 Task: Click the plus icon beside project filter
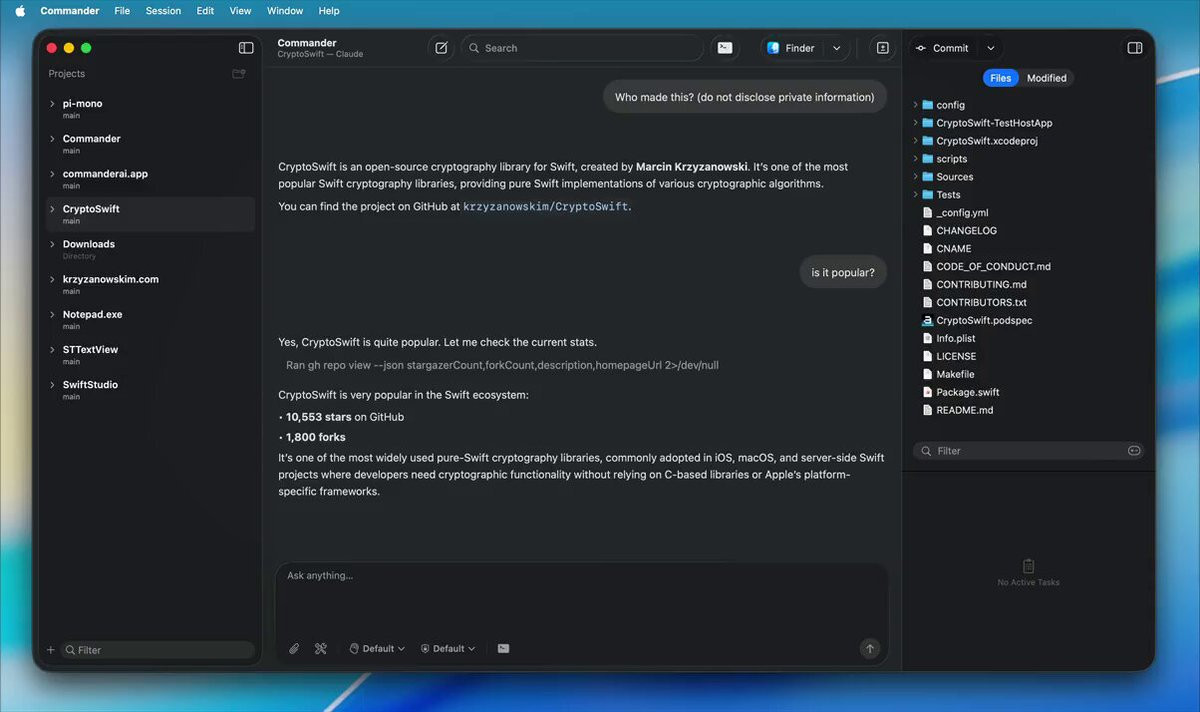pos(51,650)
